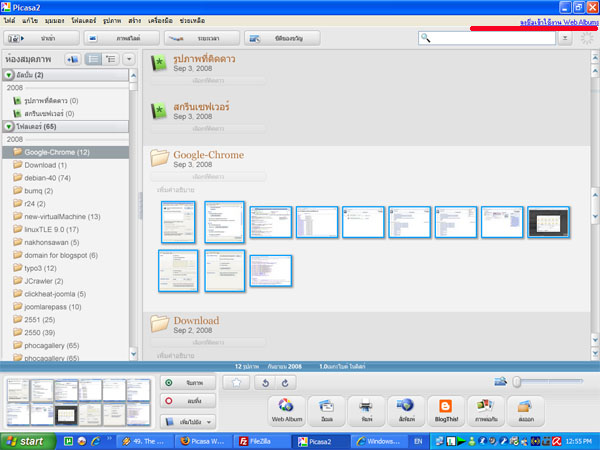Click the red antivirus tray icon

[x=557, y=442]
